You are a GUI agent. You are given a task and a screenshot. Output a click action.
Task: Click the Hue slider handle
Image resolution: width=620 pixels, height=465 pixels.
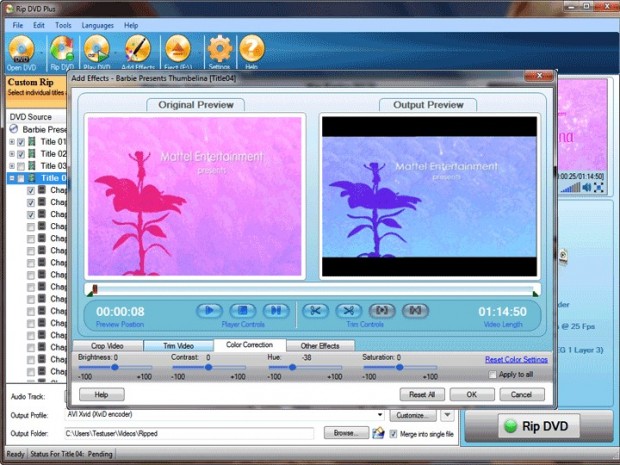point(292,367)
